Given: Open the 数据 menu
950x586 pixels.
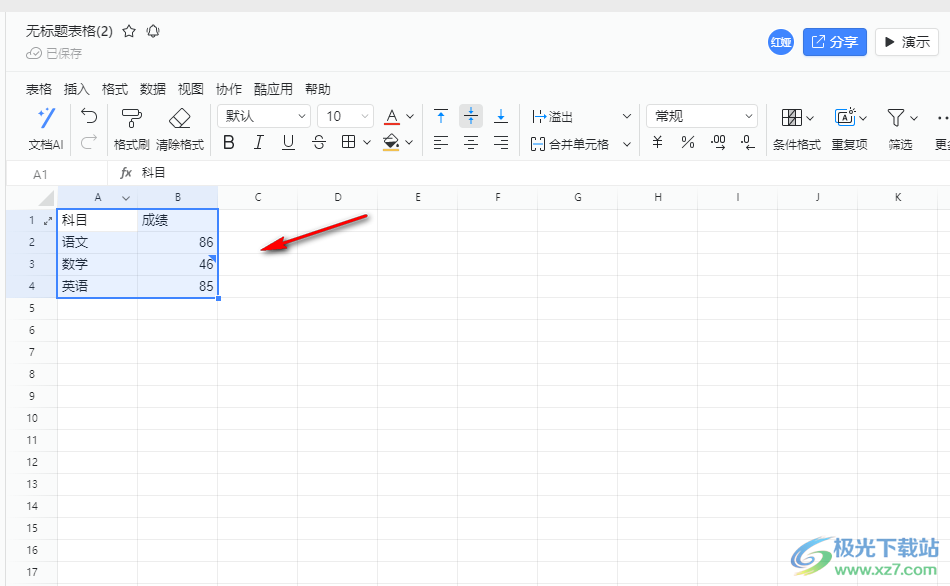Looking at the screenshot, I should click(x=153, y=89).
